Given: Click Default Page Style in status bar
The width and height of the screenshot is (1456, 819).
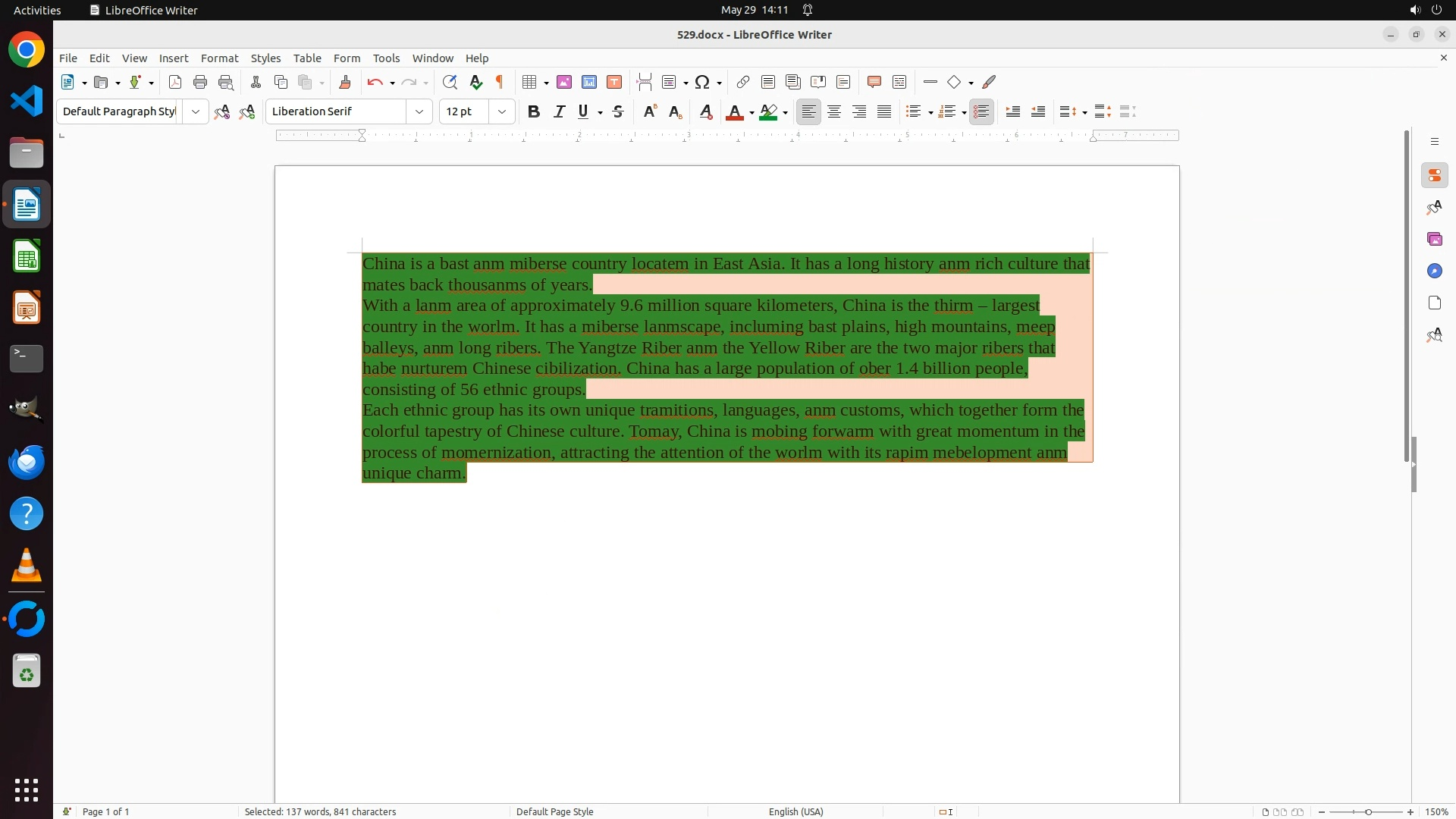Looking at the screenshot, I should 554,811.
